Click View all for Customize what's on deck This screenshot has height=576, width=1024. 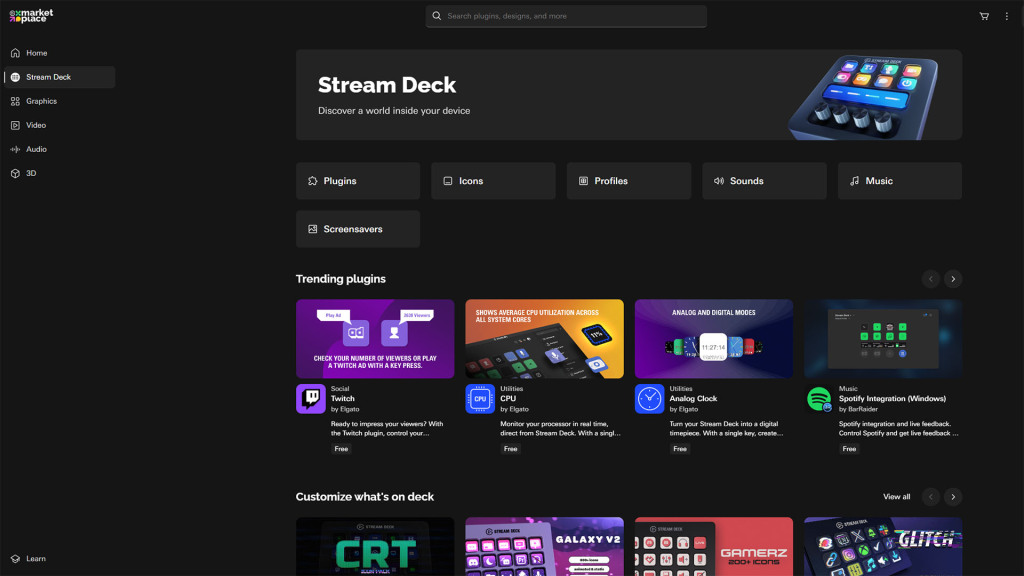(897, 497)
